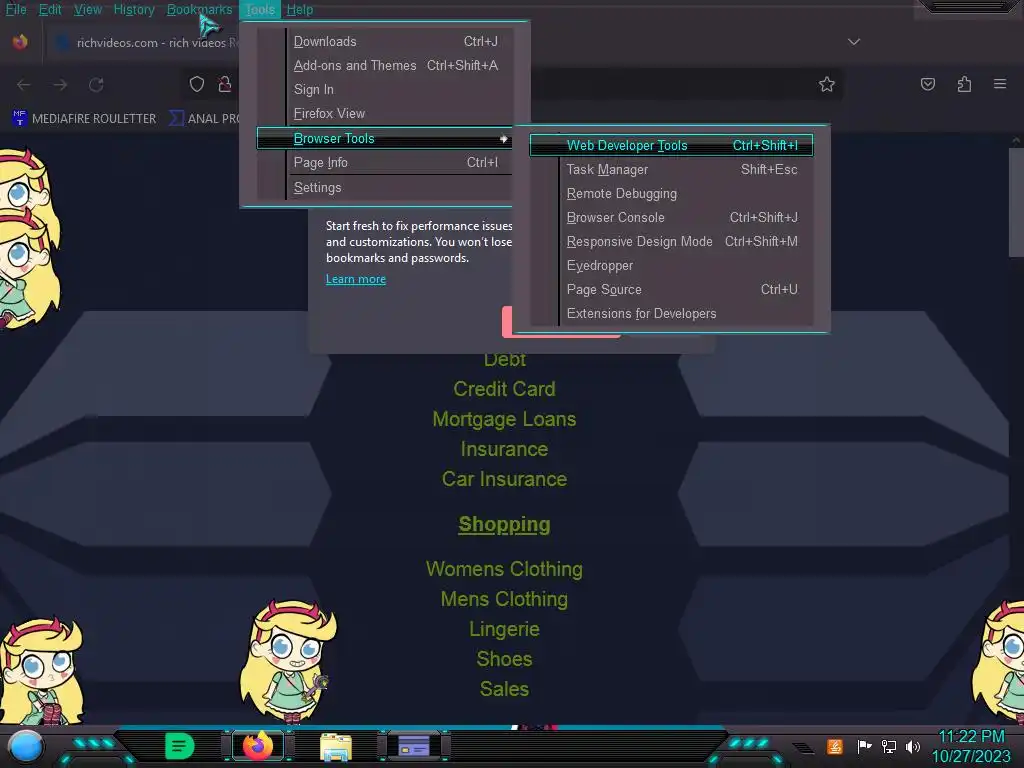Viewport: 1024px width, 768px height.
Task: Open the volume speaker icon
Action: click(x=913, y=746)
